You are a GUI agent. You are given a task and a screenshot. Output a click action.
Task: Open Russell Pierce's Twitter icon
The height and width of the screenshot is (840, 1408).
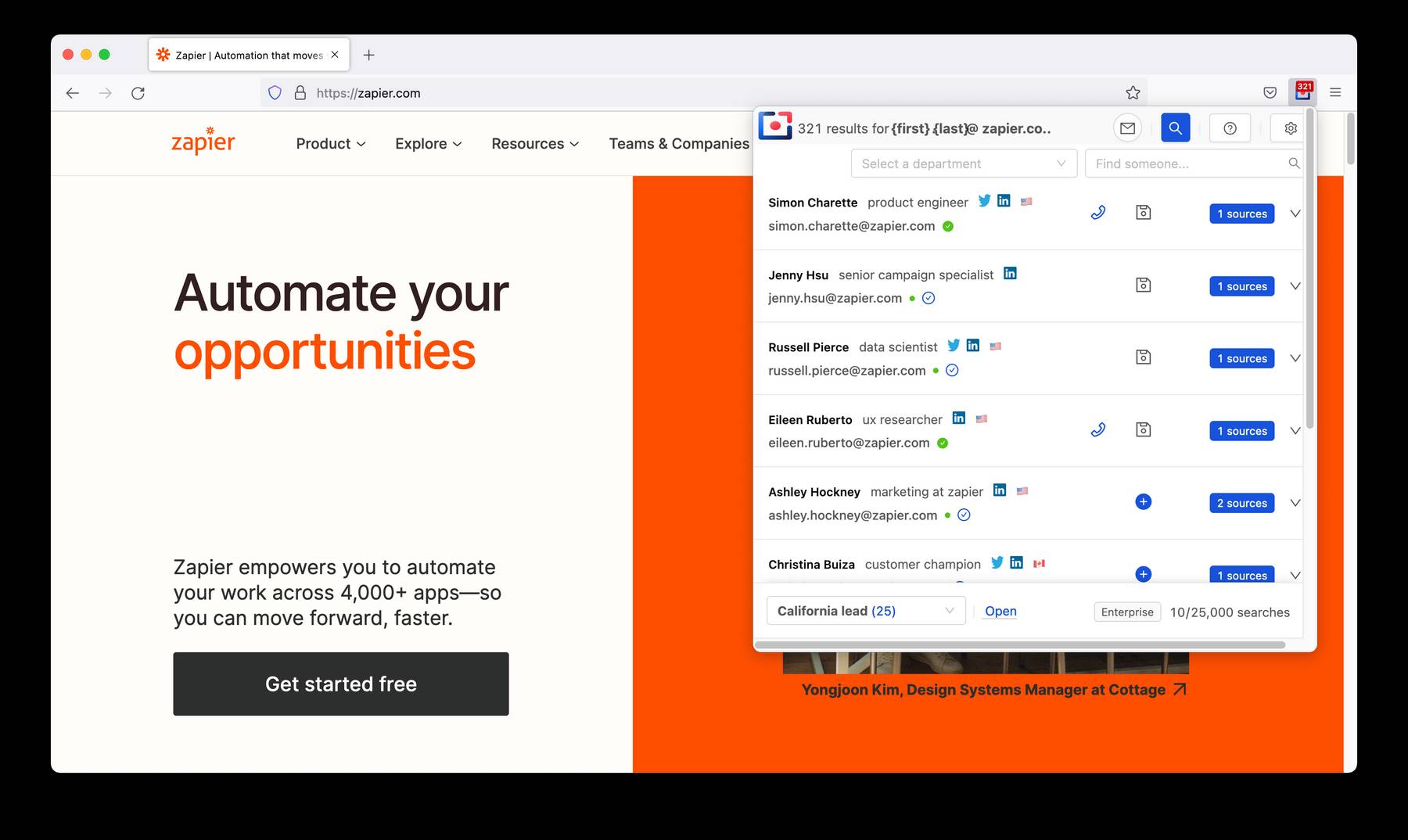click(954, 346)
